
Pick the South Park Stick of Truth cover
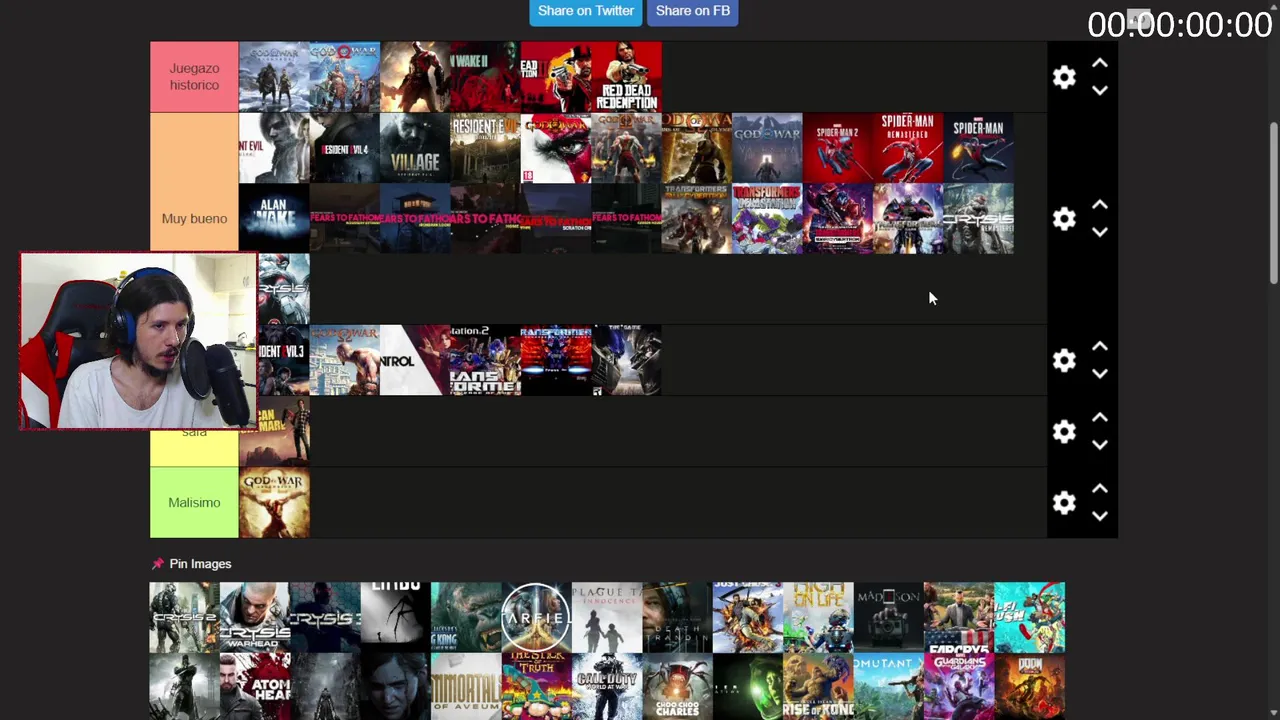[536, 687]
